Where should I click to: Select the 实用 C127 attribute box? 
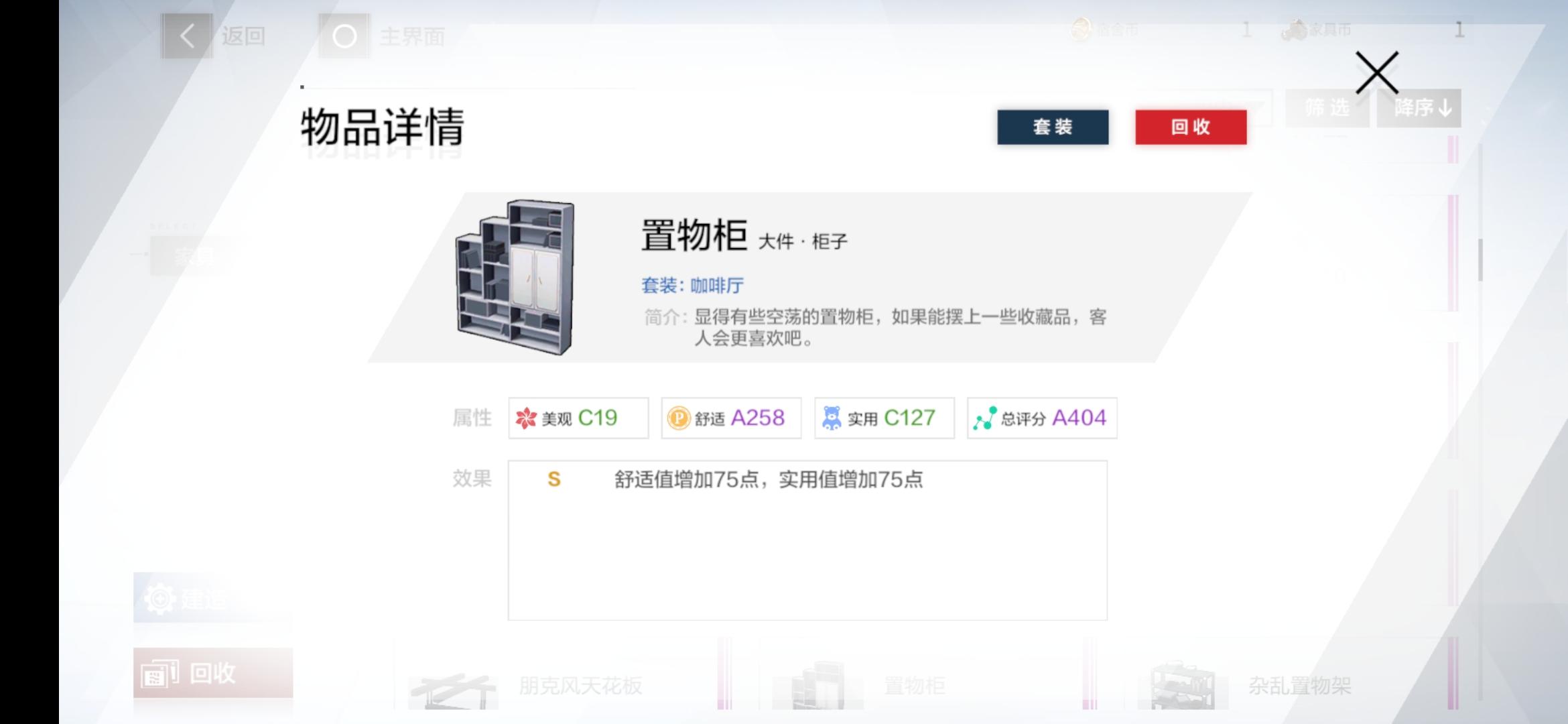[x=885, y=418]
